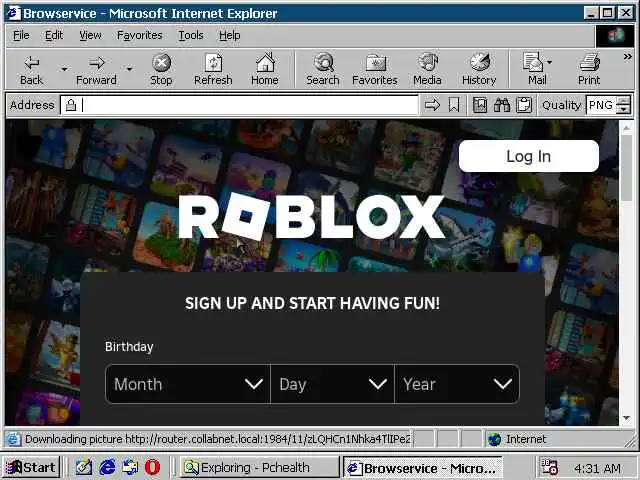640x480 pixels.
Task: Click the bookmarks book icon
Action: pyautogui.click(x=480, y=105)
